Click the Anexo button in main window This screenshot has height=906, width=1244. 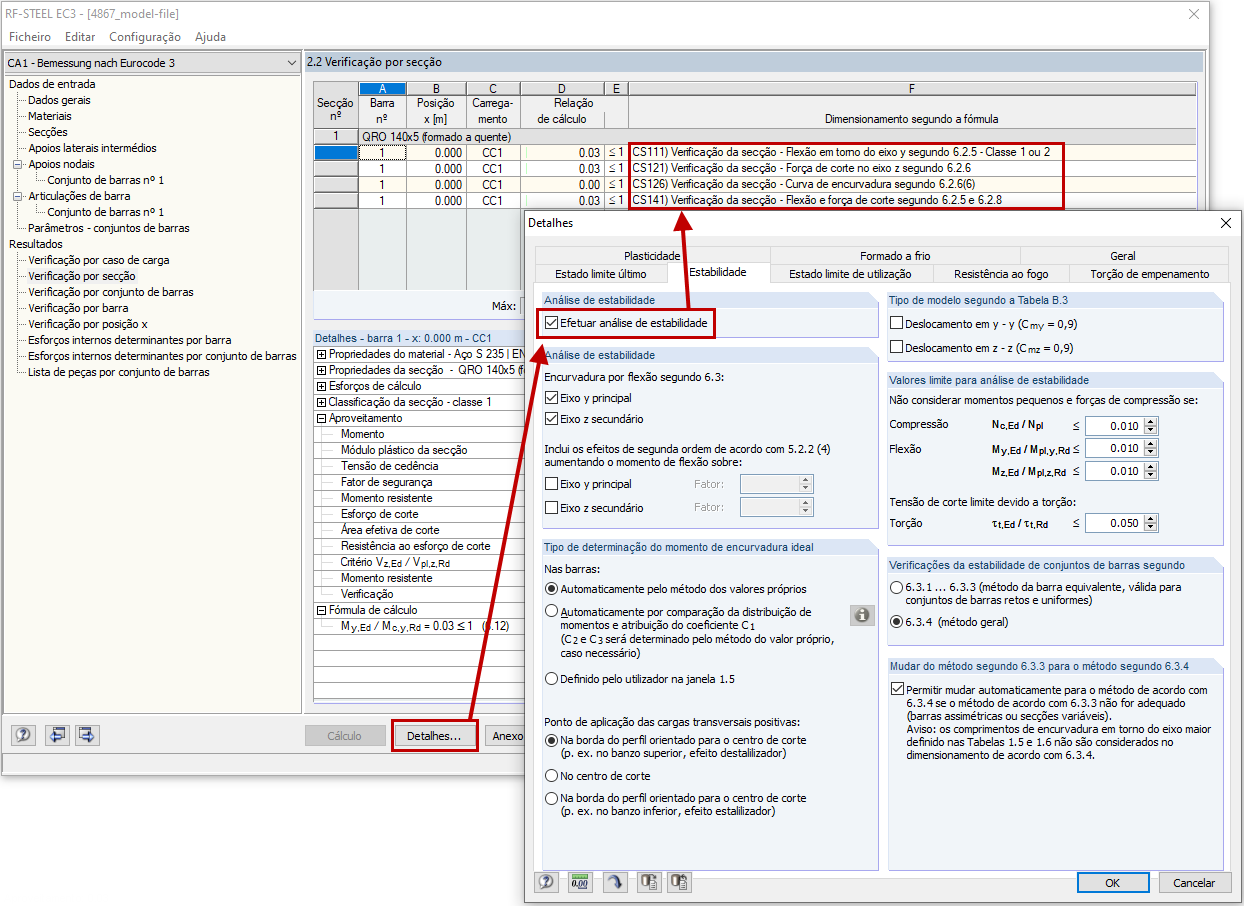tap(508, 736)
